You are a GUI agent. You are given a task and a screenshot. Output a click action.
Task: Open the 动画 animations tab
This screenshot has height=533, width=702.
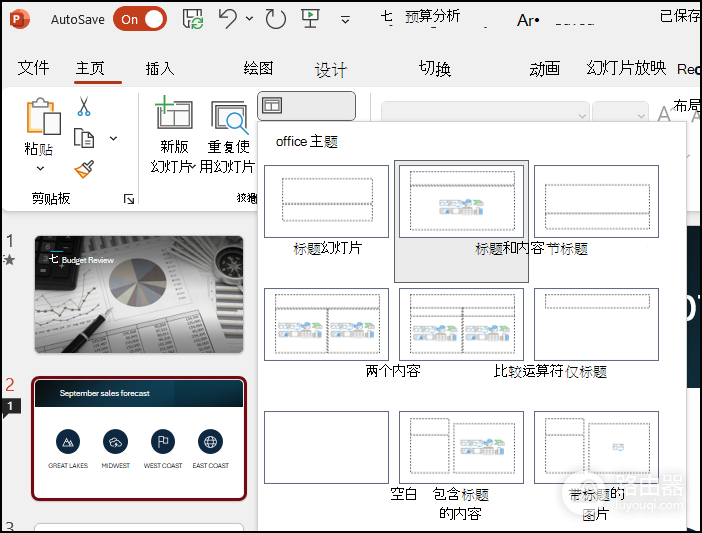pos(544,69)
